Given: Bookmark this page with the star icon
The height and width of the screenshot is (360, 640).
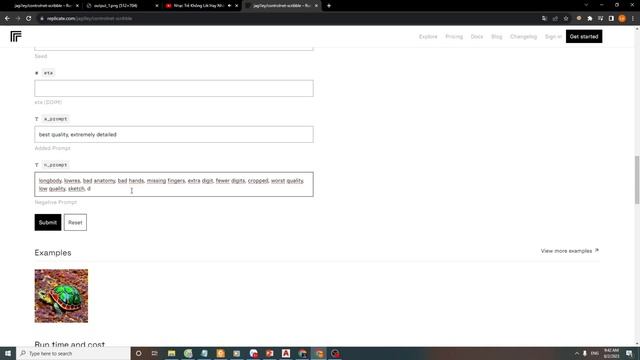Looking at the screenshot, I should (566, 18).
